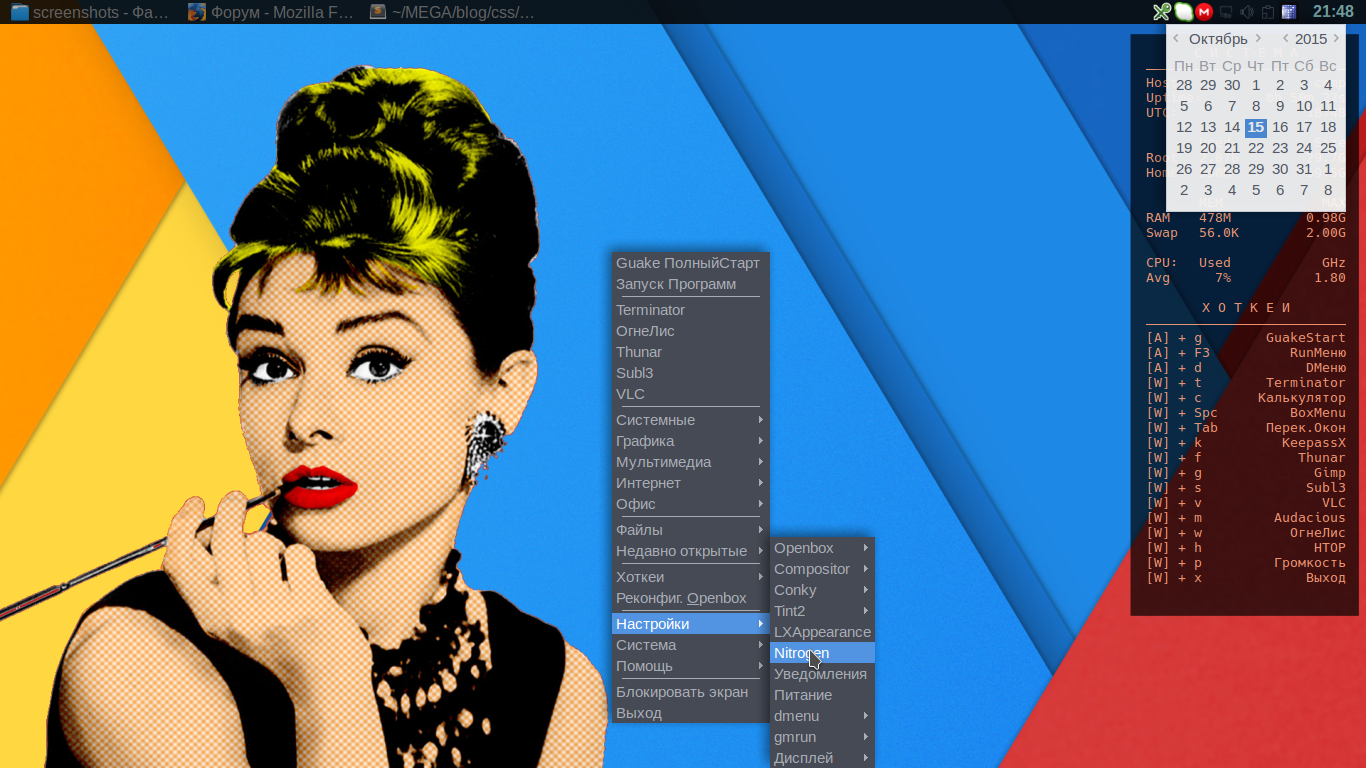Choose Guake ПолныйСтарт menu entry

coord(690,263)
